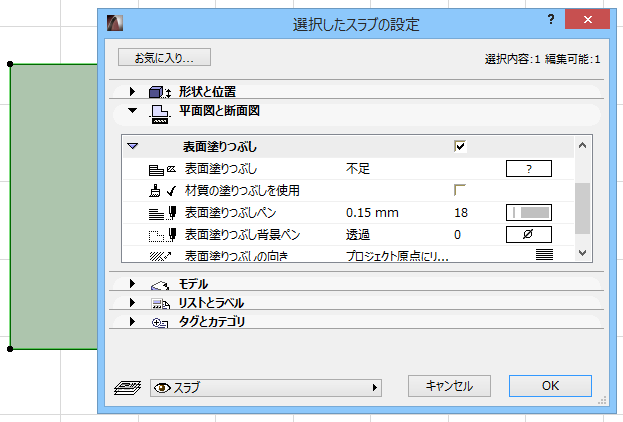The image size is (623, 422).
Task: Click the fill orientation lines icon
Action: click(544, 256)
